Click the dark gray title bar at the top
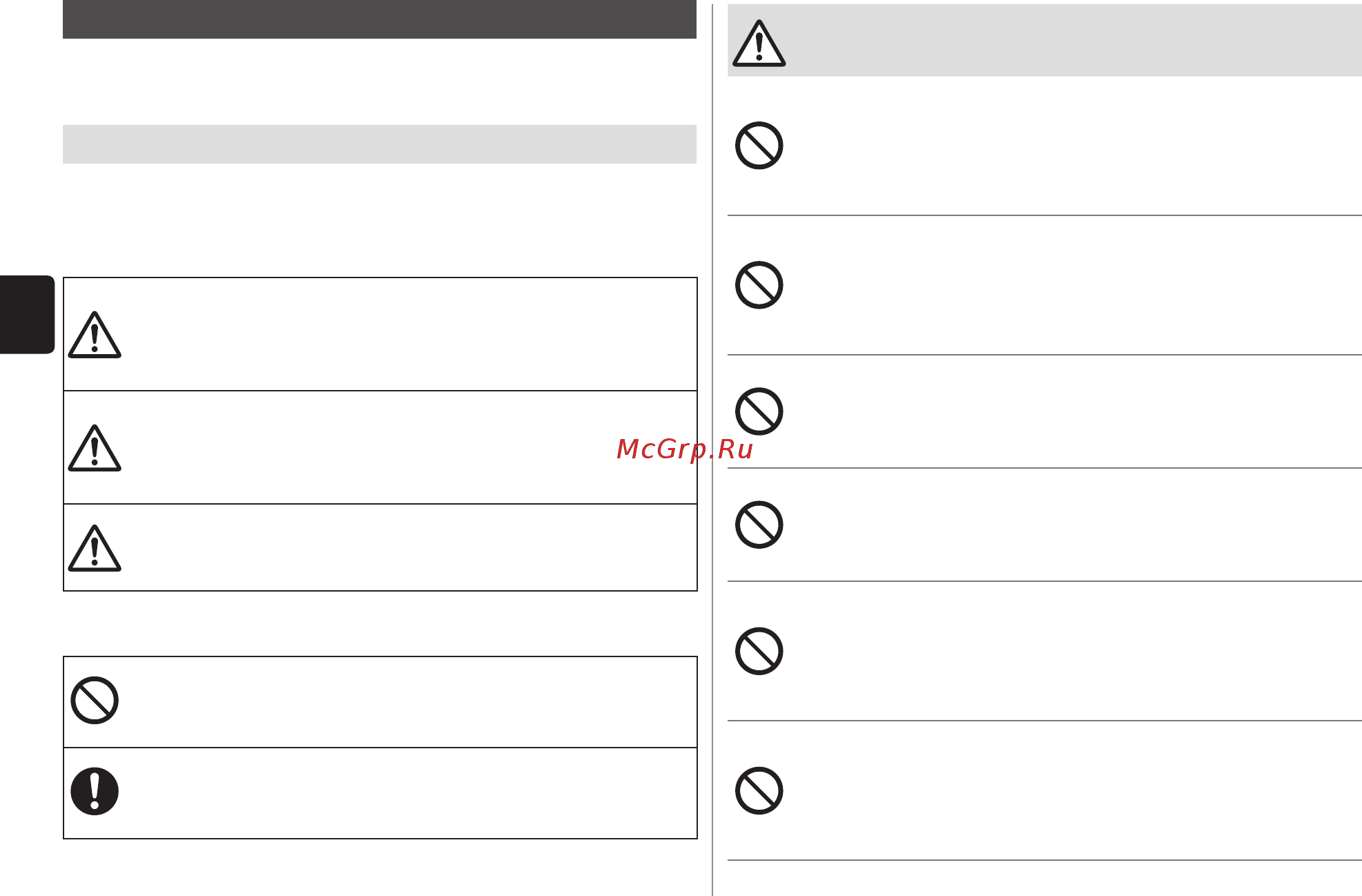1362x896 pixels. pos(380,19)
